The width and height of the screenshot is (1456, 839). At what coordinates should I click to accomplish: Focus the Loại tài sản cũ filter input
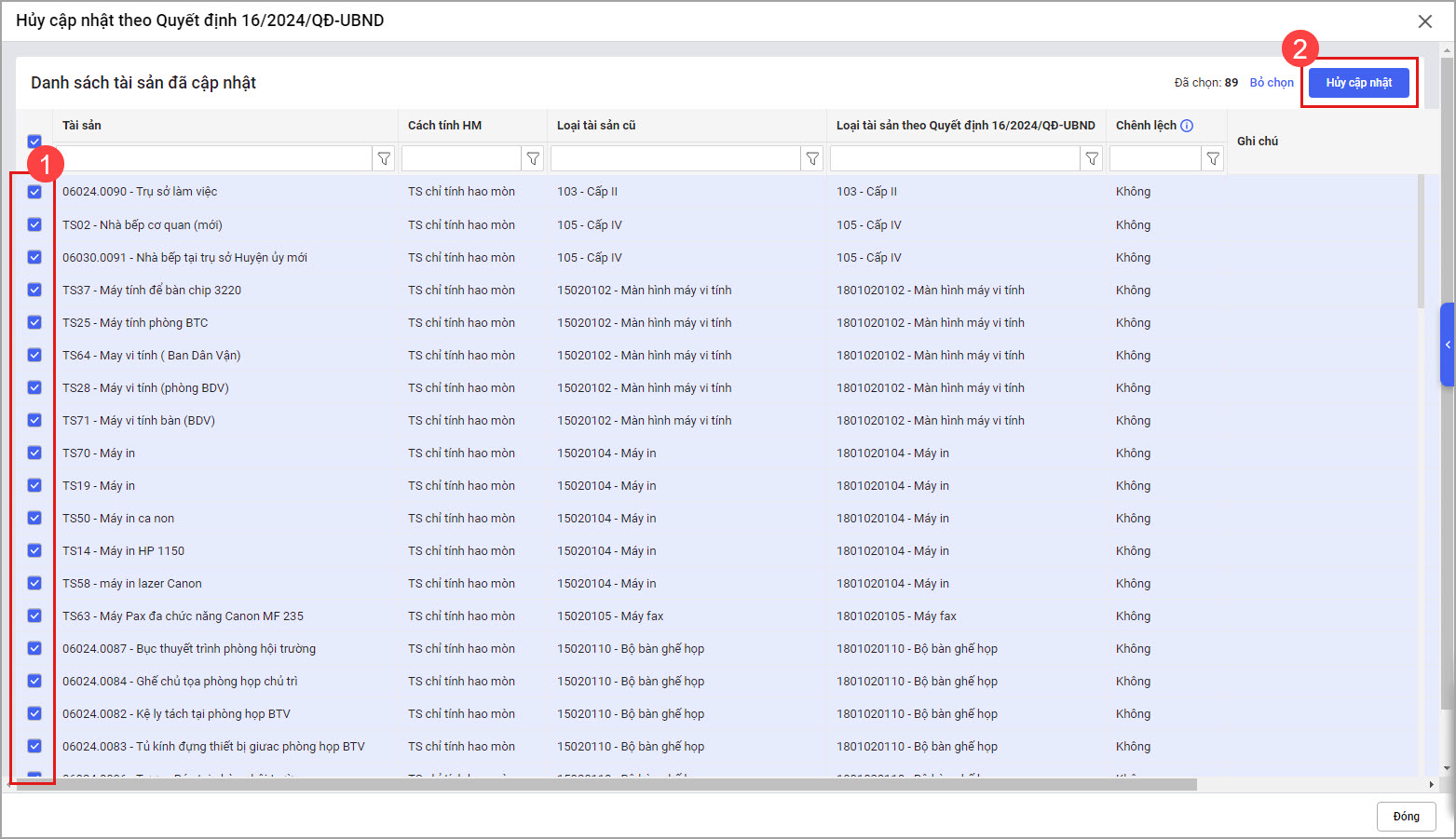[x=675, y=159]
